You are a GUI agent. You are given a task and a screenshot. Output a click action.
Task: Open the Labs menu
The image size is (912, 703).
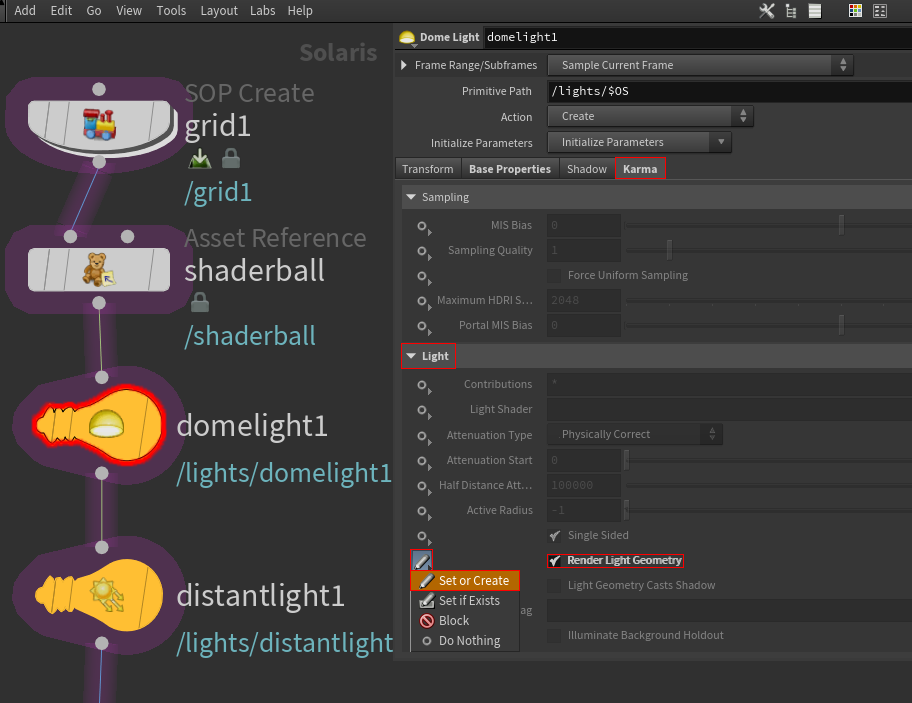[x=262, y=11]
